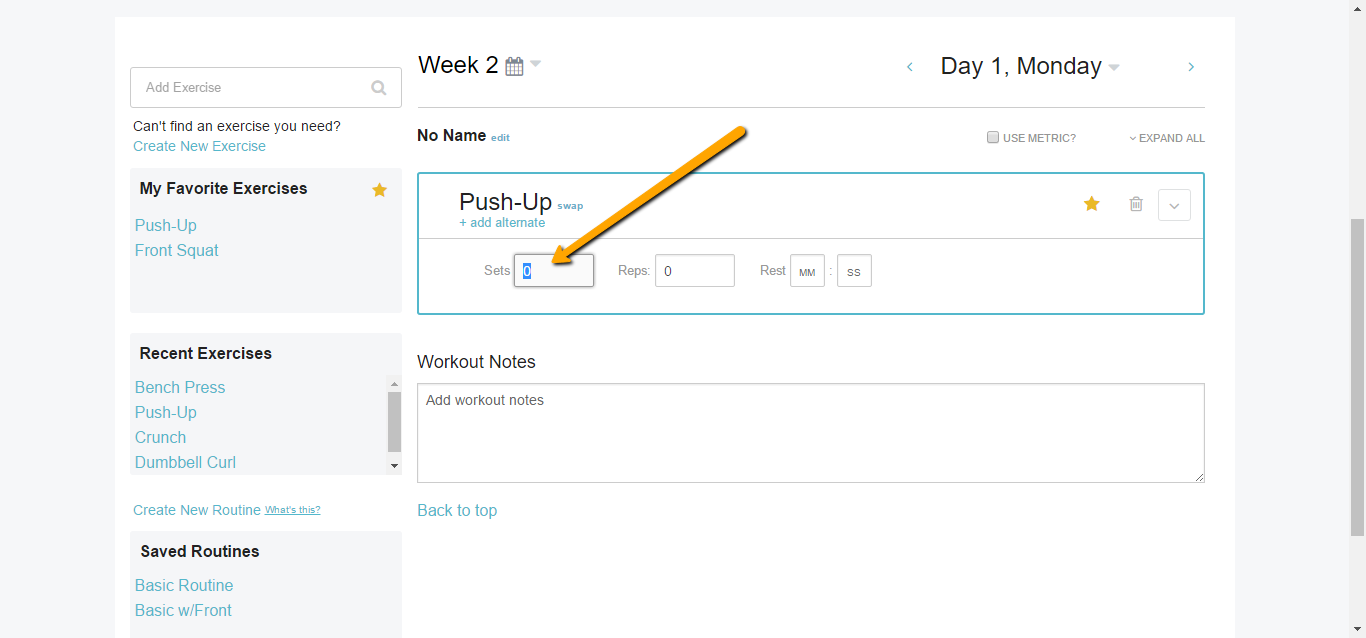Viewport: 1366px width, 638px height.
Task: Go to next day with right arrow
Action: click(x=1191, y=67)
